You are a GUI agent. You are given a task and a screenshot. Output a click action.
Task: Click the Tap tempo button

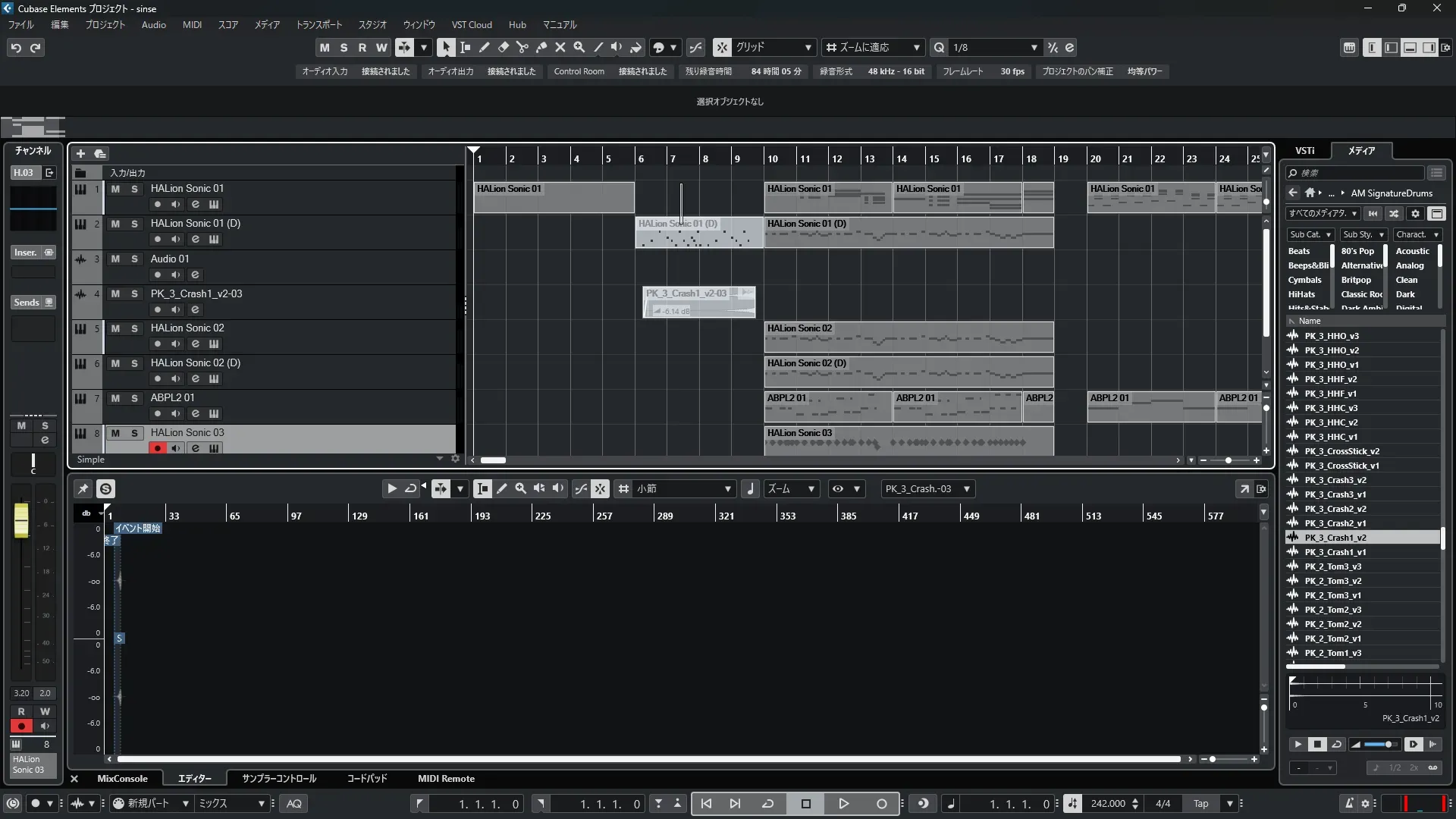(x=1200, y=804)
